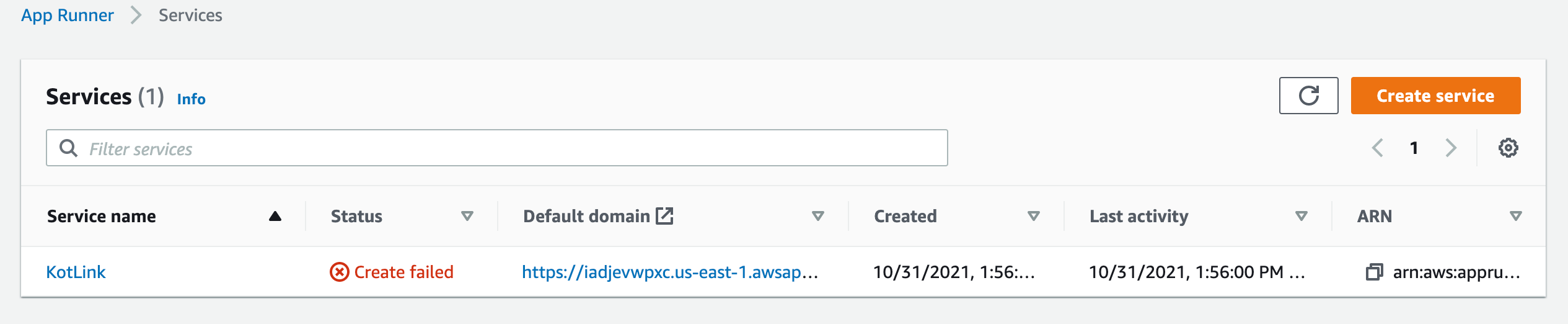Go to next page arrow
This screenshot has width=1568, height=324.
(x=1450, y=148)
